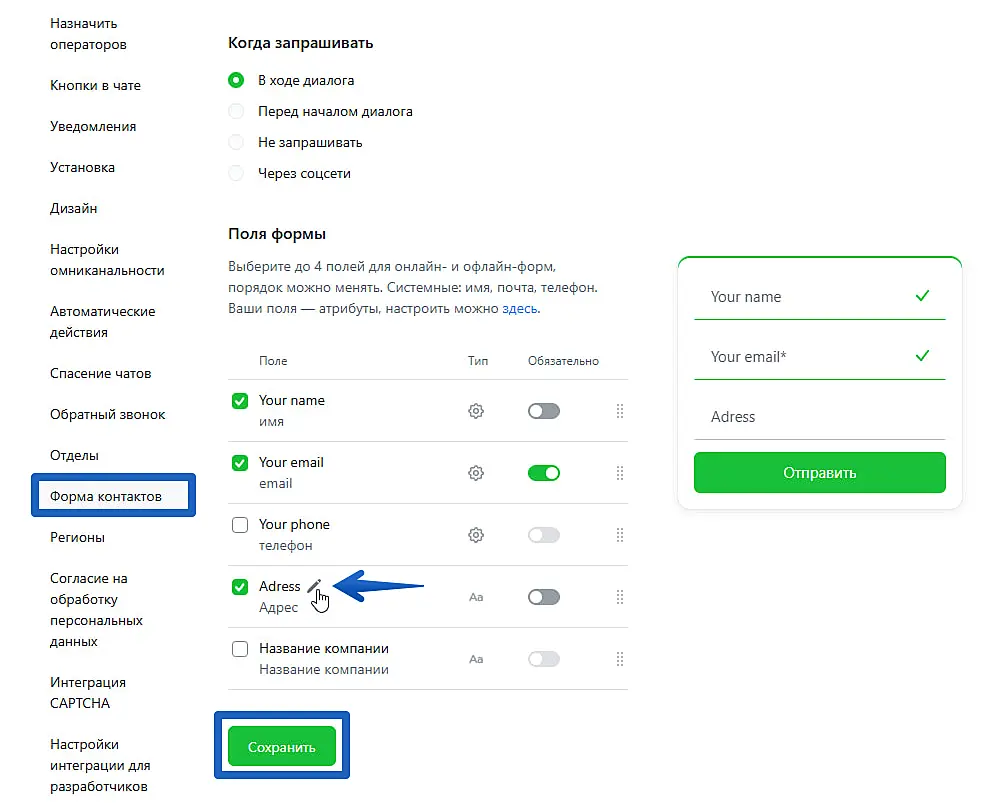Grab drag handle of Your email row
The image size is (988, 803).
(620, 473)
